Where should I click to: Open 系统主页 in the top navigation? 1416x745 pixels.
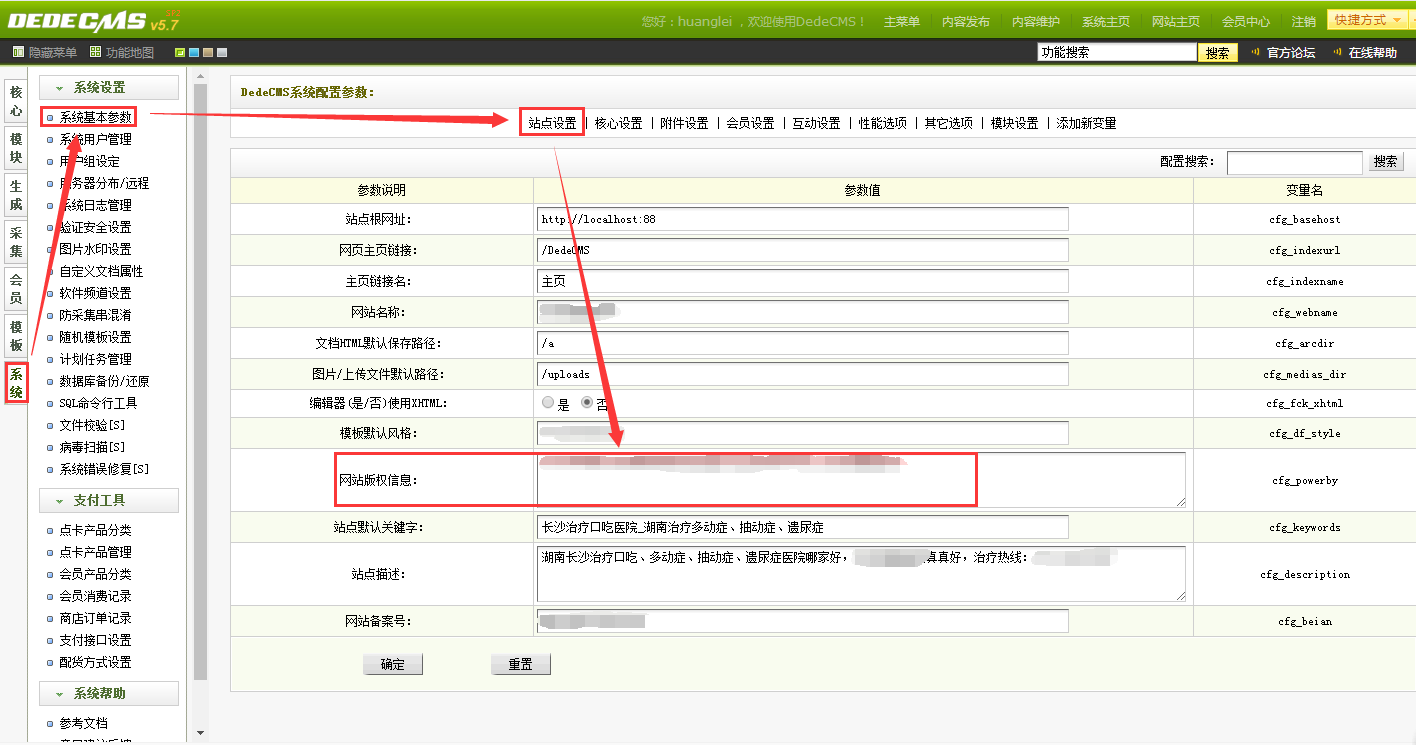tap(1106, 21)
